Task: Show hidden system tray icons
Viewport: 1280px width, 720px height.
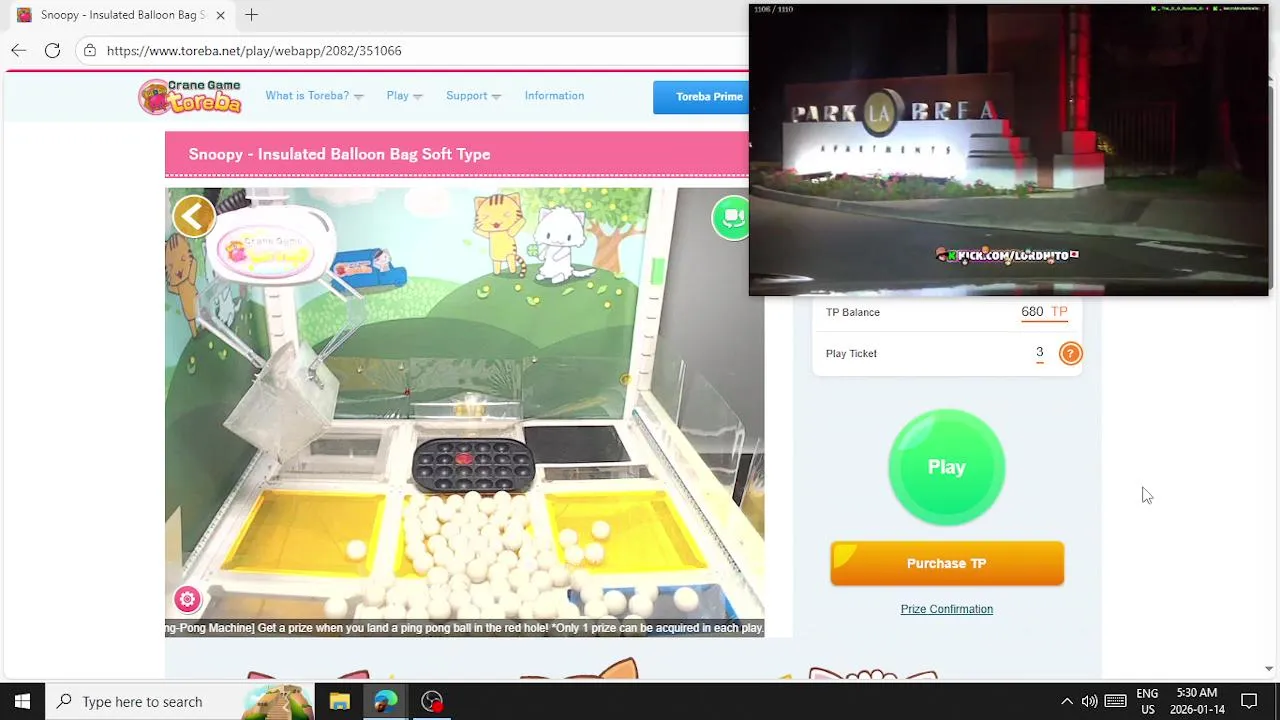Action: tap(1066, 701)
